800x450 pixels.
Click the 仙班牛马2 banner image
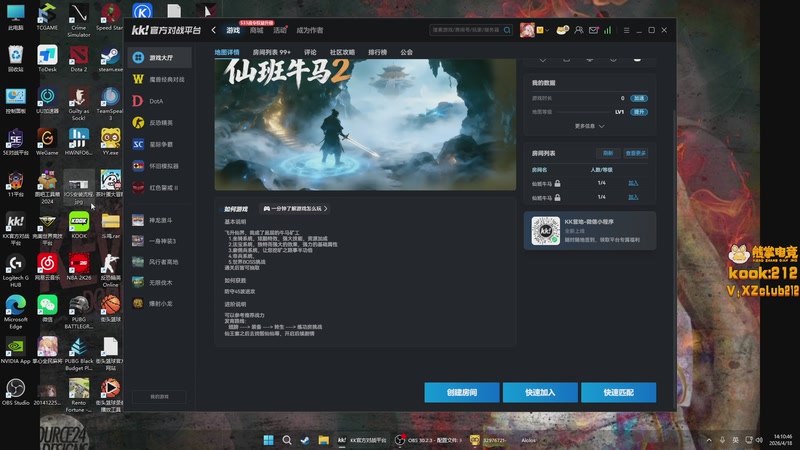click(365, 124)
